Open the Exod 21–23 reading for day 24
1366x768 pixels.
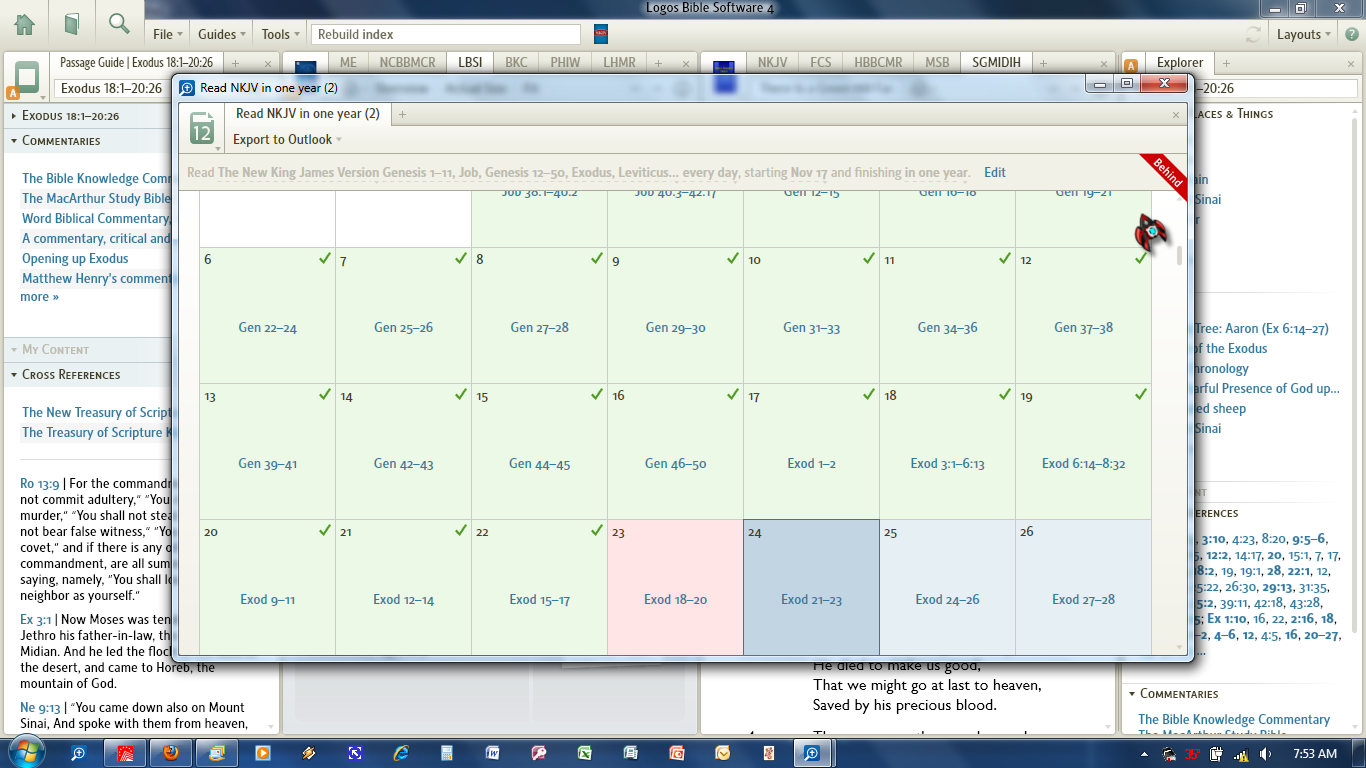tap(812, 599)
